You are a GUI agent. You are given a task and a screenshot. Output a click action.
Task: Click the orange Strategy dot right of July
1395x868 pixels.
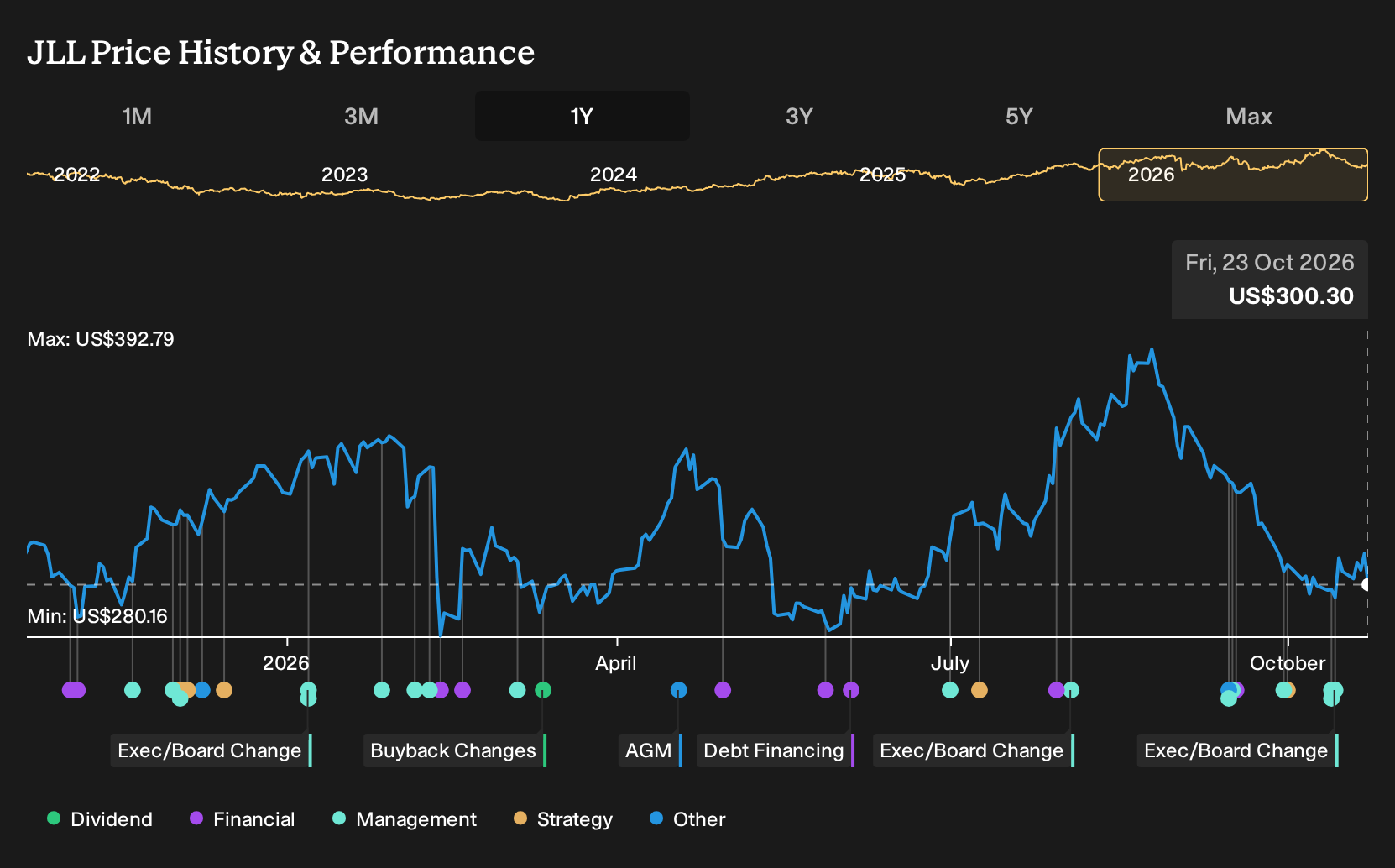click(980, 690)
